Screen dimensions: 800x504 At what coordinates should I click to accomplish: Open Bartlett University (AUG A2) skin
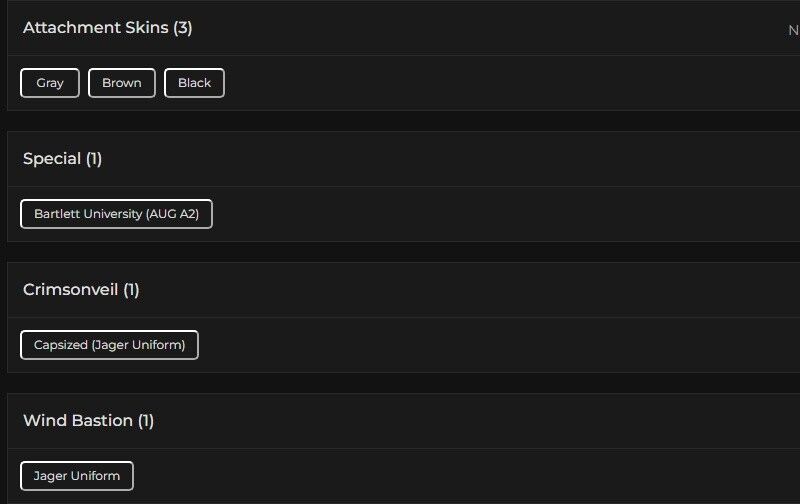click(x=116, y=214)
